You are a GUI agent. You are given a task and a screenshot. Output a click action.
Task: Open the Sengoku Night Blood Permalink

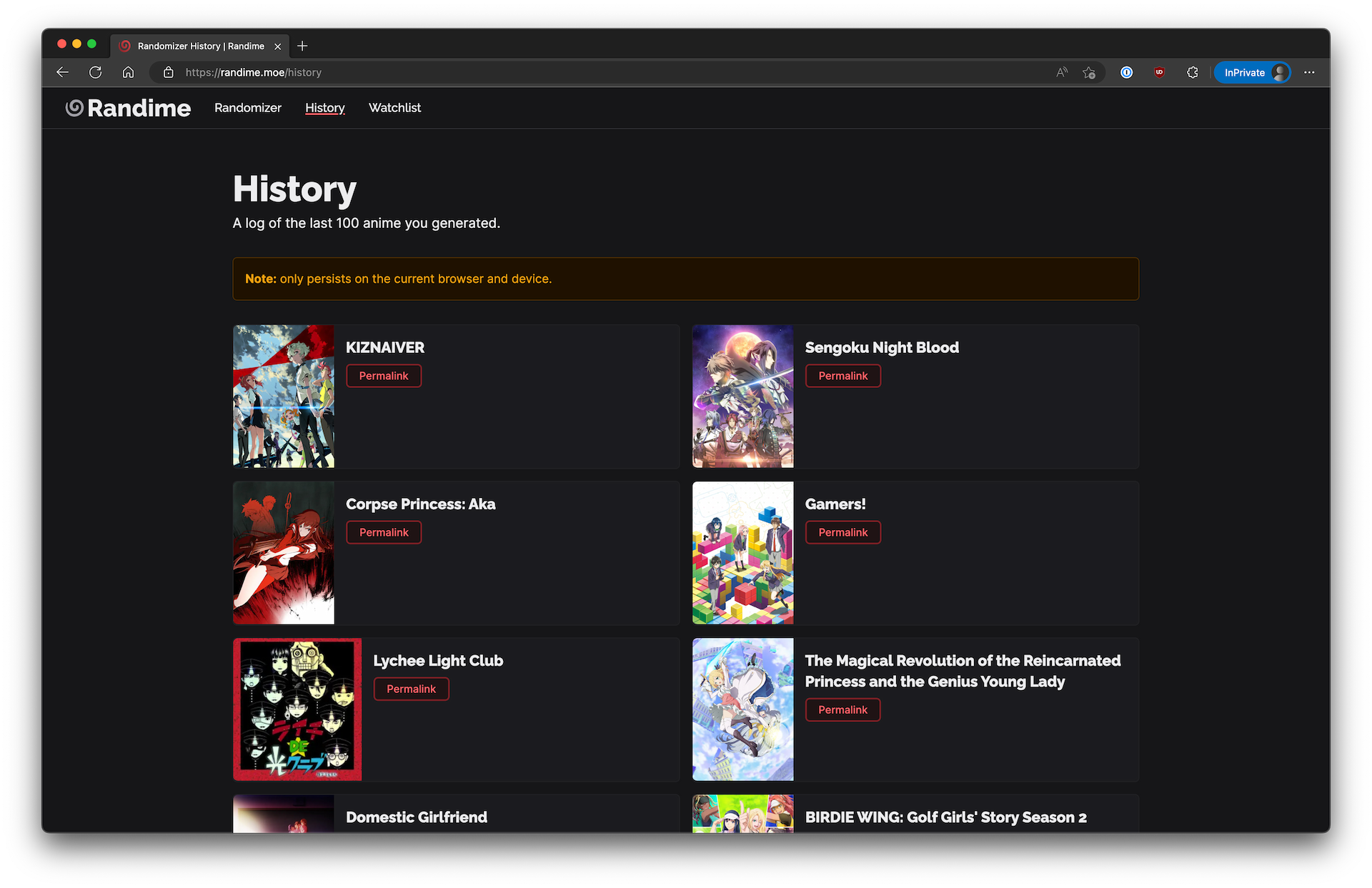pos(843,376)
